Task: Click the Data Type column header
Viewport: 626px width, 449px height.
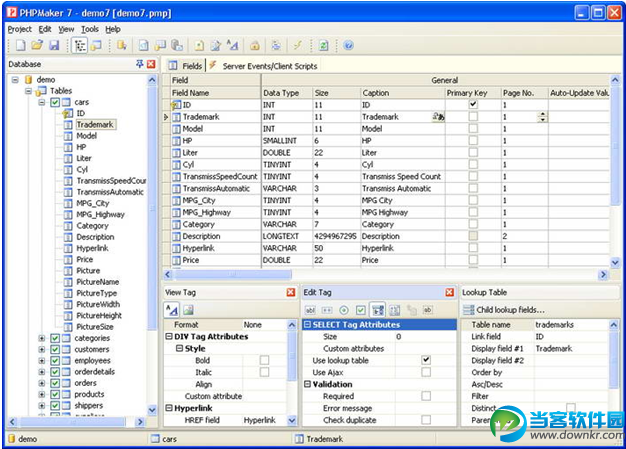Action: tap(287, 93)
